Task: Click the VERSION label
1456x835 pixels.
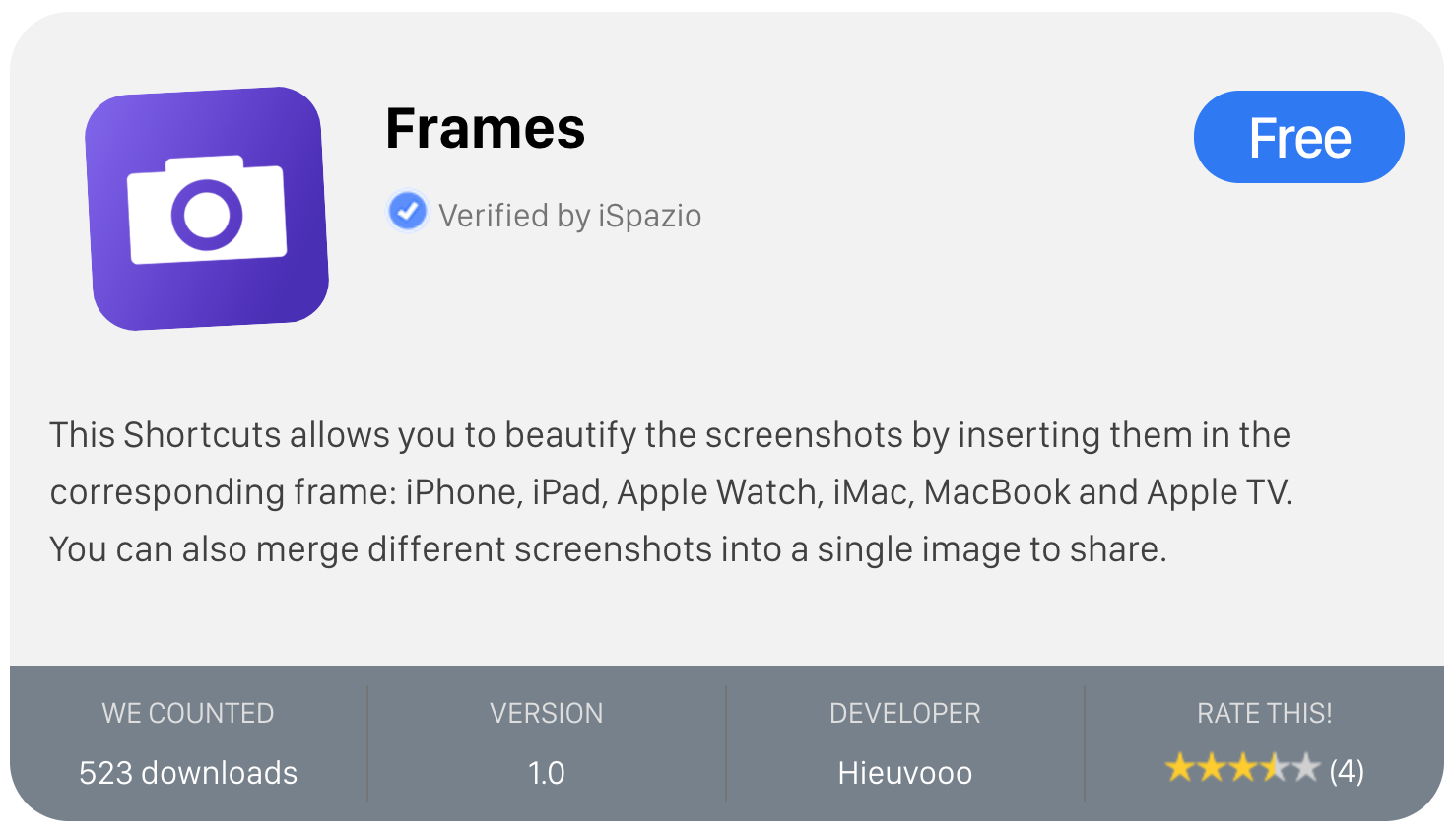Action: tap(547, 713)
